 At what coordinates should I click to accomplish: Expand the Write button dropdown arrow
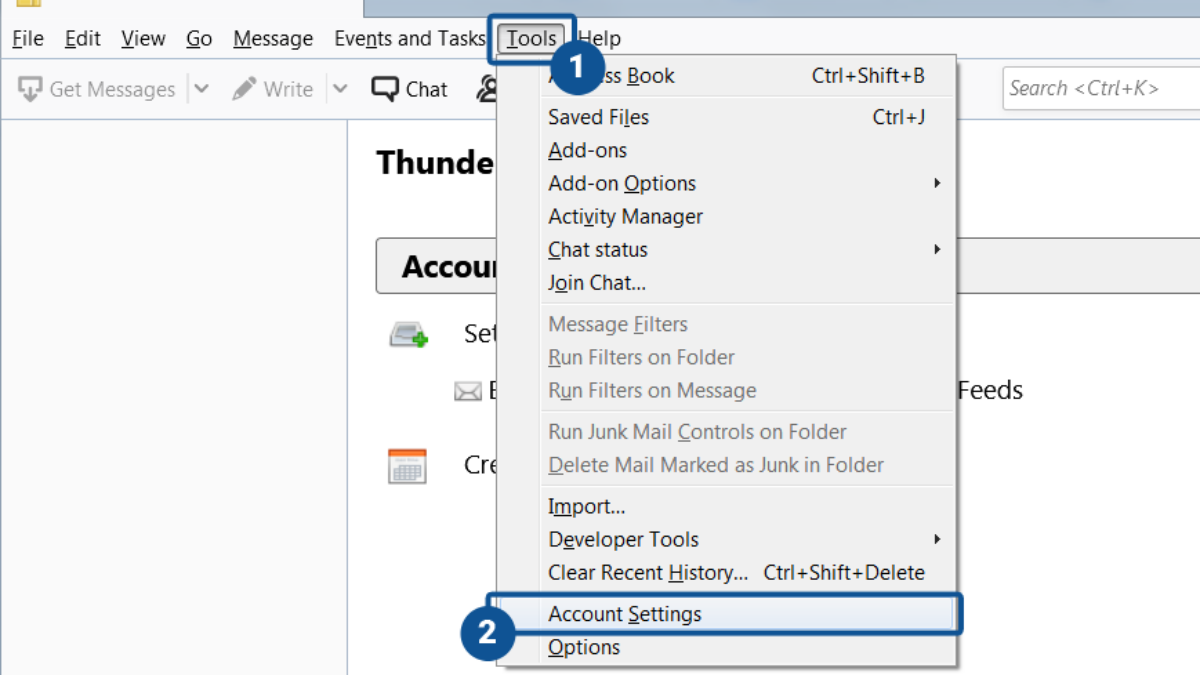(x=340, y=89)
